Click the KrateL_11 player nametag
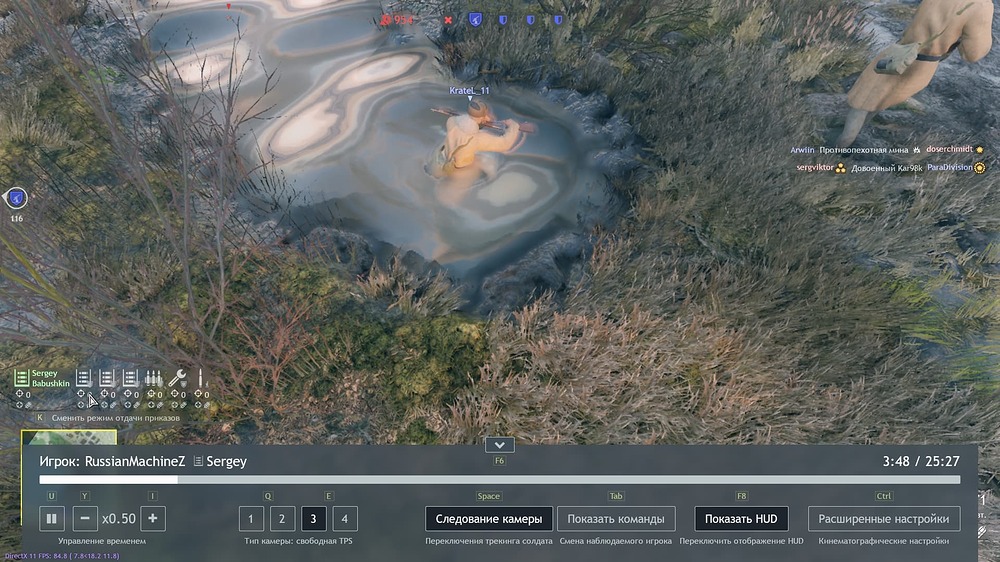Viewport: 1000px width, 562px height. coord(469,91)
